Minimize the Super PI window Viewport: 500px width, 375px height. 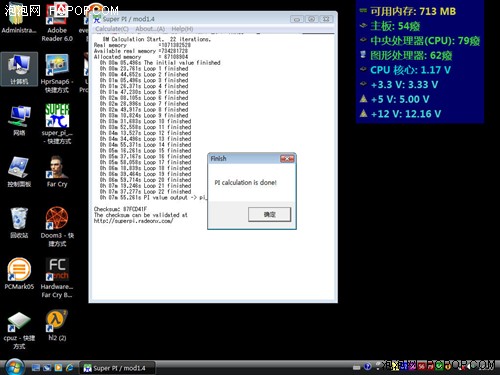point(297,19)
